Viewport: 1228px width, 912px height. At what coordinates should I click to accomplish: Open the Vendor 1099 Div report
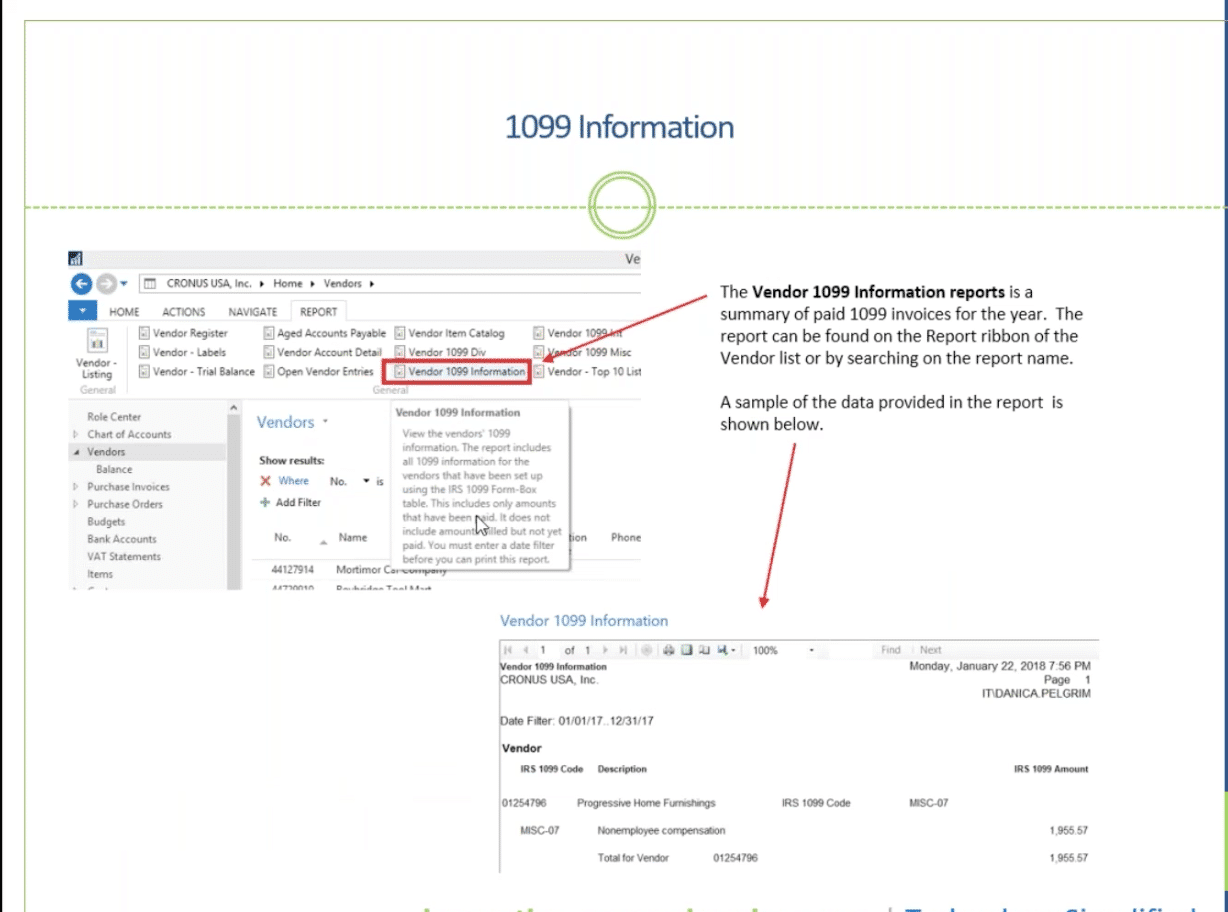point(440,352)
